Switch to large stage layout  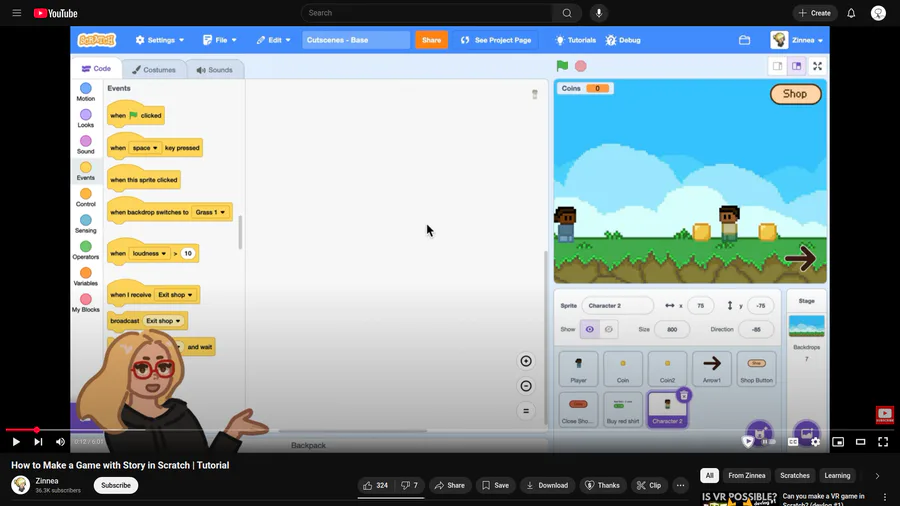coord(797,67)
